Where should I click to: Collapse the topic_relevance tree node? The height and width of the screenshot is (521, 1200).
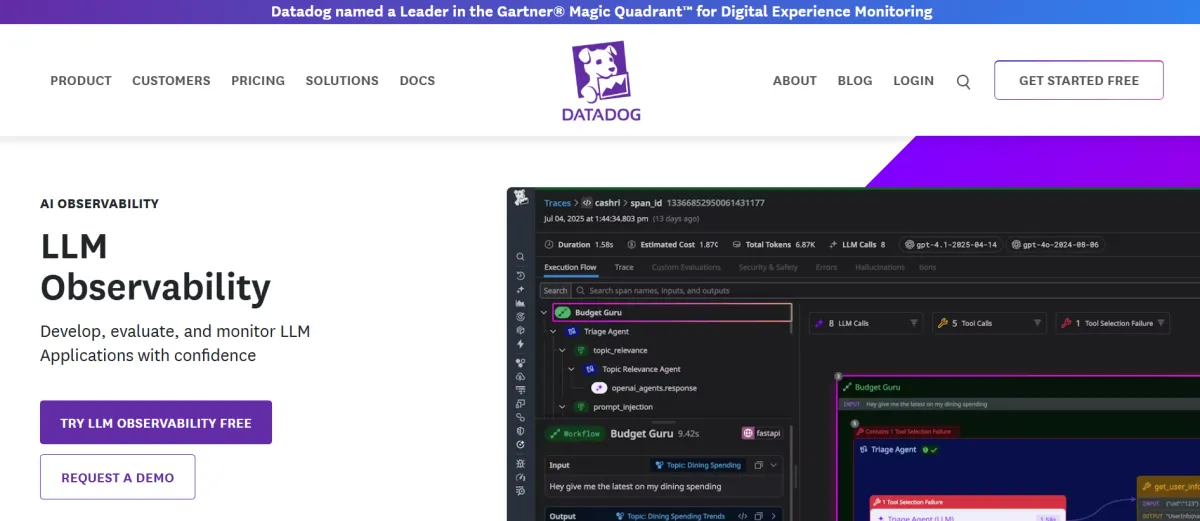point(563,350)
